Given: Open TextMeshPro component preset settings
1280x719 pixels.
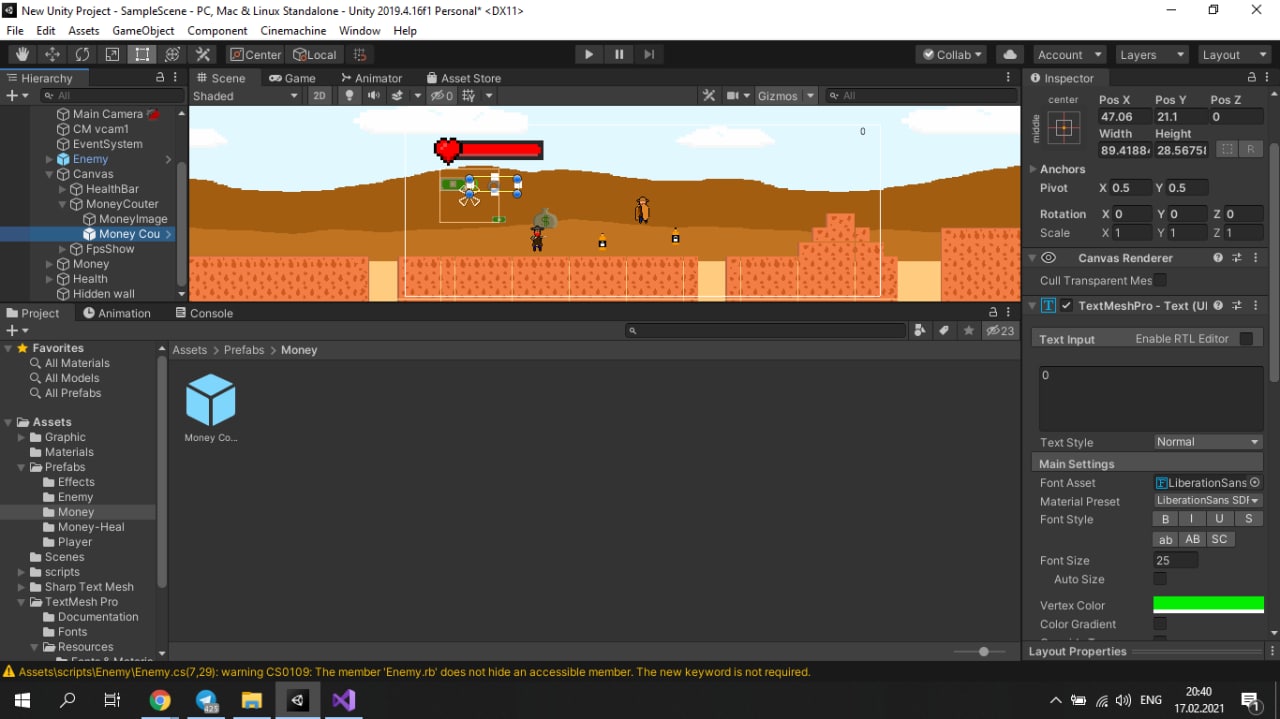Looking at the screenshot, I should click(x=1236, y=306).
